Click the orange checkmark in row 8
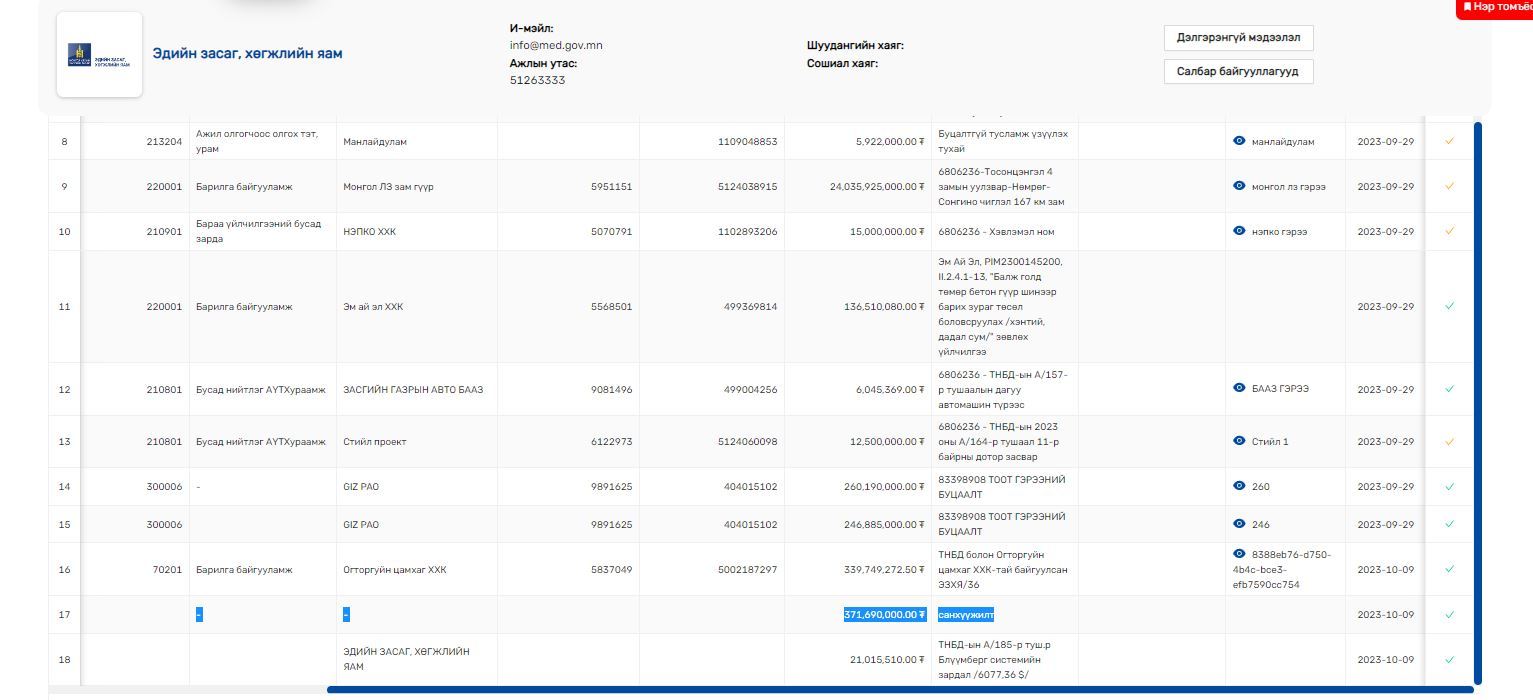 [x=1449, y=141]
